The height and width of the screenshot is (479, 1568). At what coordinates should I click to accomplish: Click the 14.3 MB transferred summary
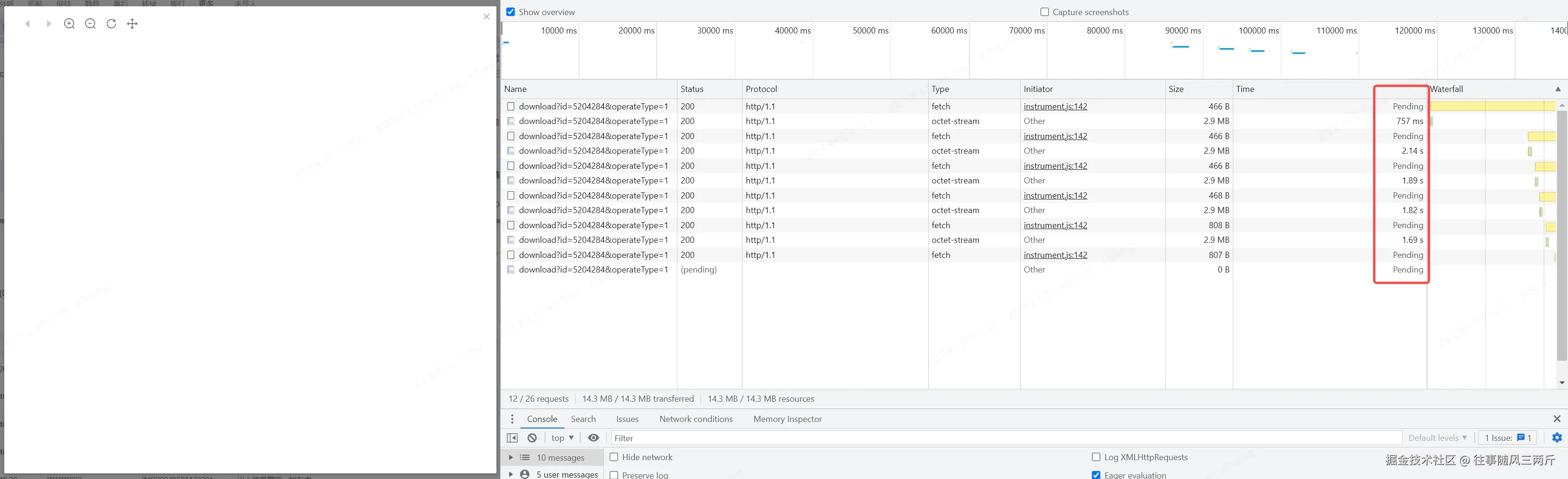638,399
